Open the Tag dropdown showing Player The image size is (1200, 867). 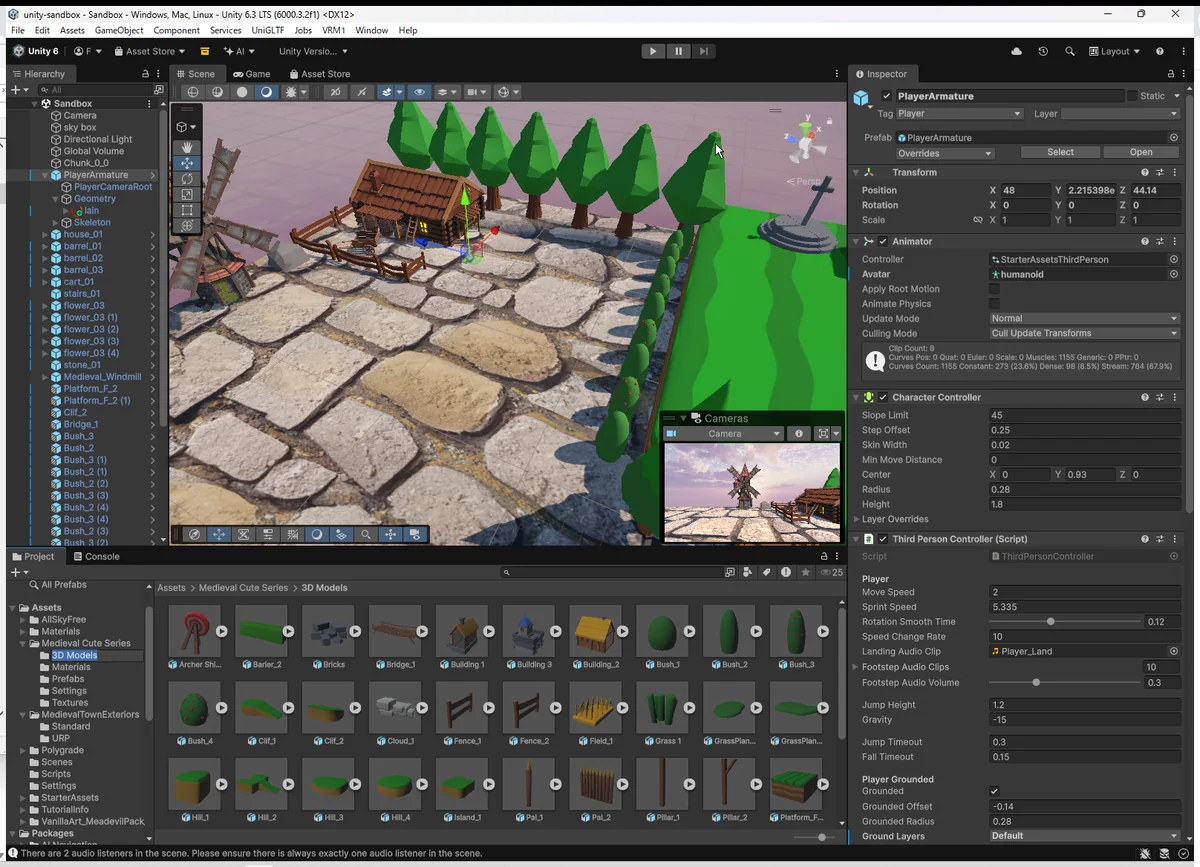click(959, 114)
